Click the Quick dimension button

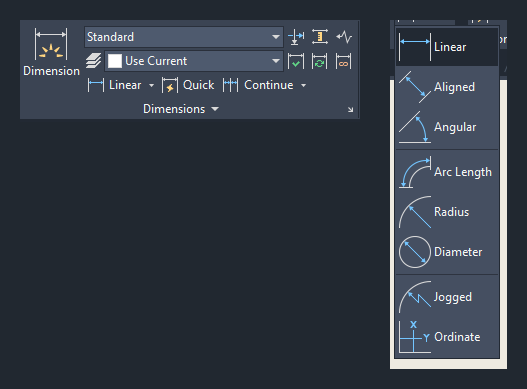point(188,85)
